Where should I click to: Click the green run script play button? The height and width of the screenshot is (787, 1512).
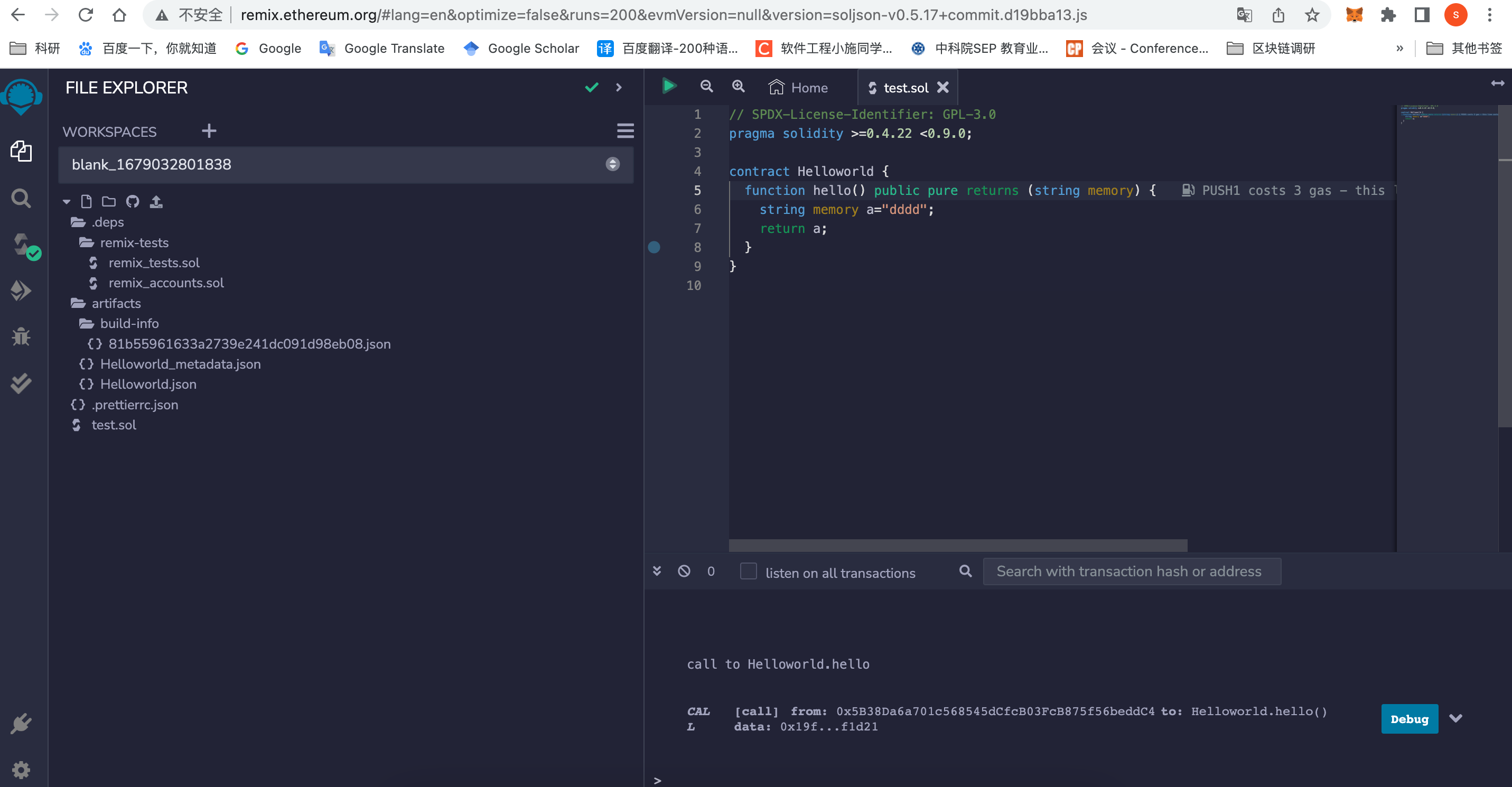(668, 87)
